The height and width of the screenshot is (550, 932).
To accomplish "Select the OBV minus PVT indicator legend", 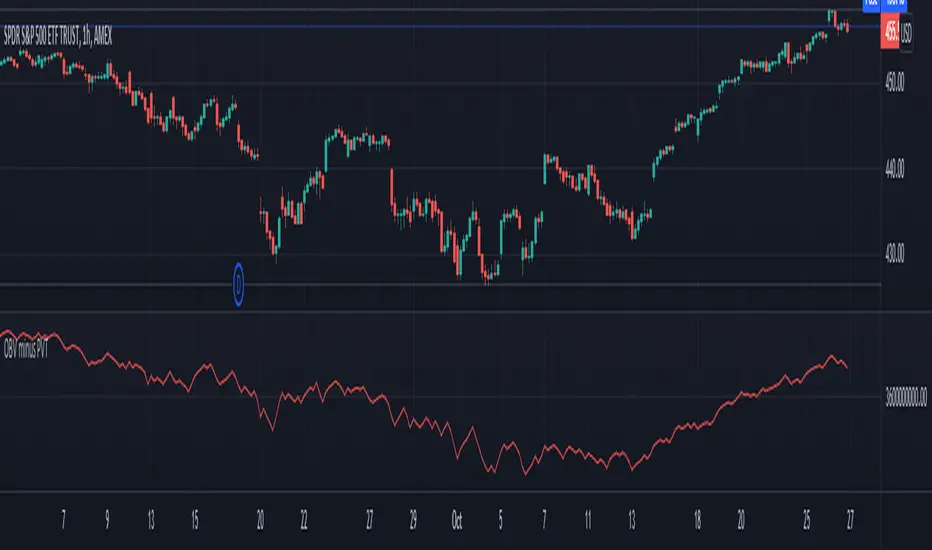I will click(x=26, y=348).
